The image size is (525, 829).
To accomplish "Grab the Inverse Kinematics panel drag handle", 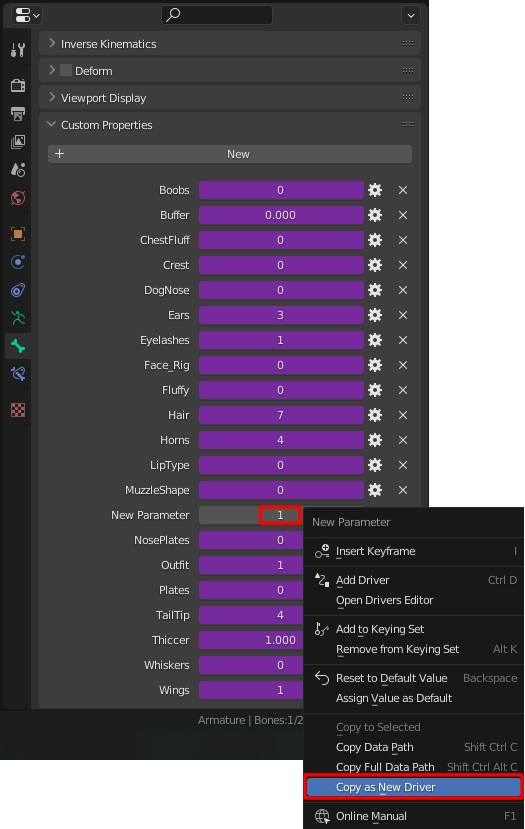I will click(x=408, y=43).
